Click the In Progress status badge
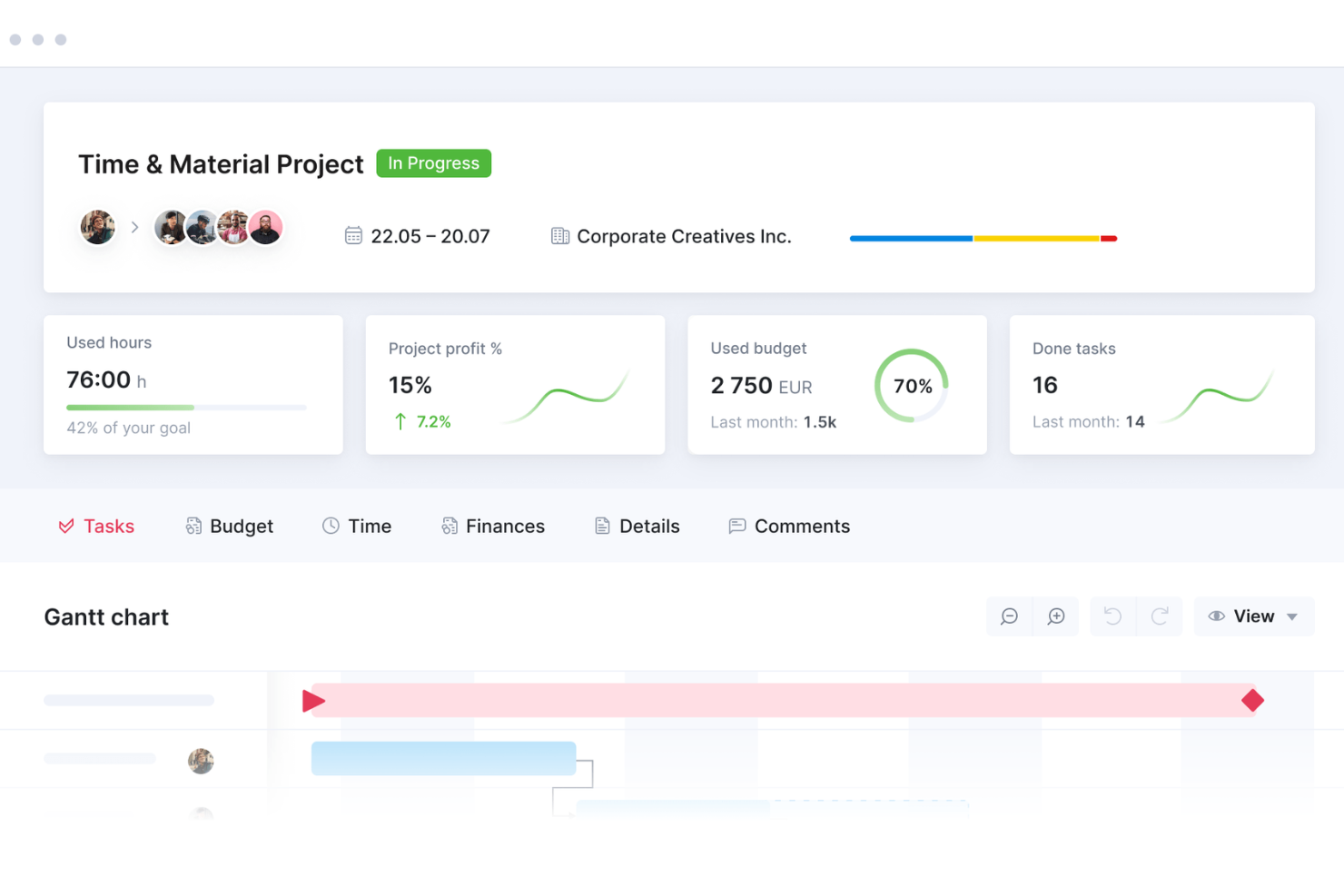 (433, 163)
